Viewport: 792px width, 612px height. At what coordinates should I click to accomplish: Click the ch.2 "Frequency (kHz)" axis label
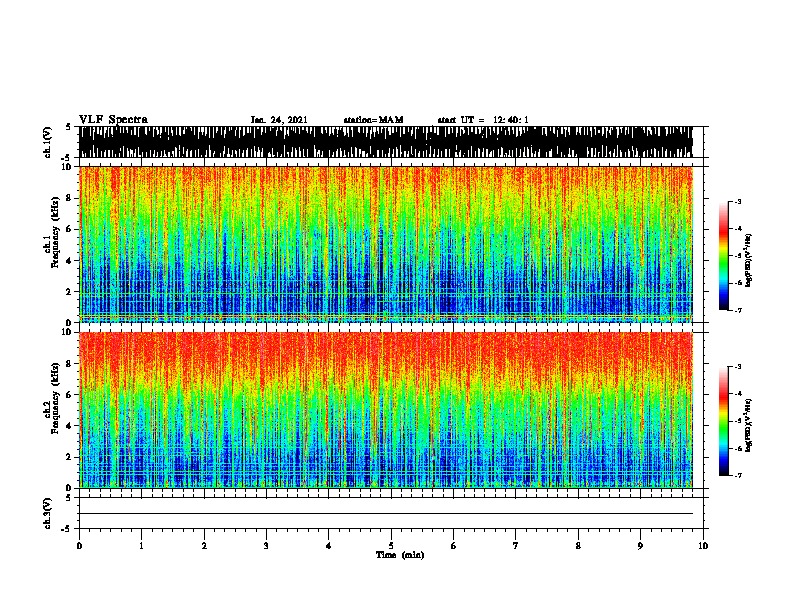point(56,397)
